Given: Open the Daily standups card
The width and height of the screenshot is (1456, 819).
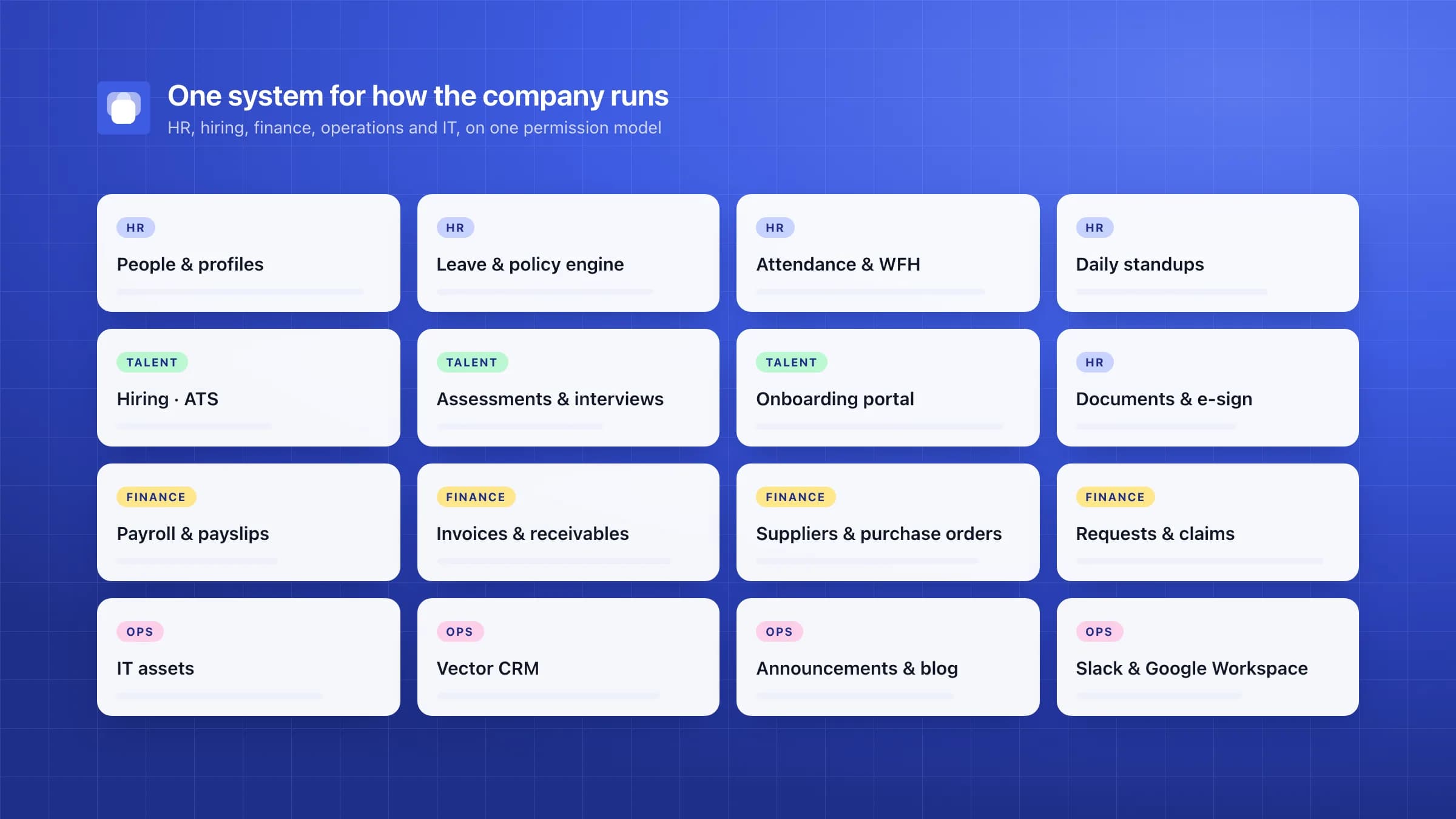Looking at the screenshot, I should [1208, 253].
